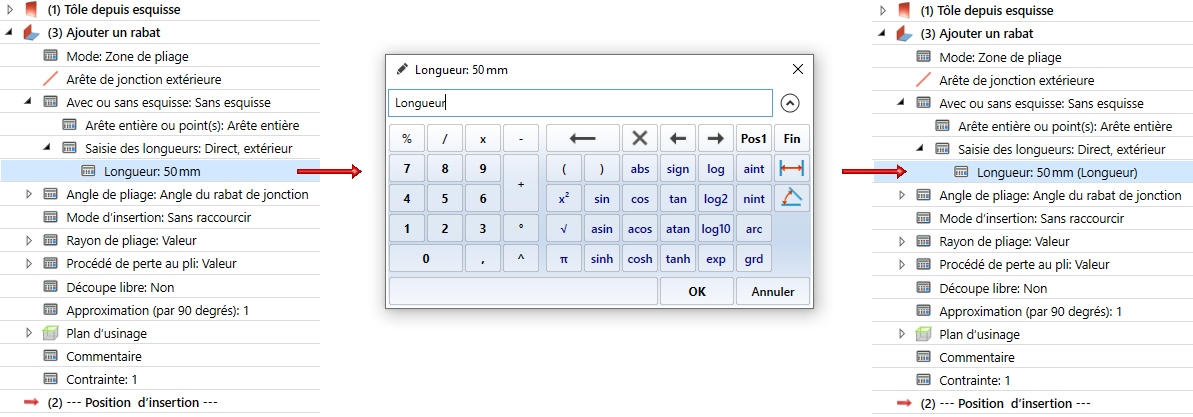The image size is (1193, 417).
Task: Expand Angle de pliage in right tree
Action: pos(902,194)
